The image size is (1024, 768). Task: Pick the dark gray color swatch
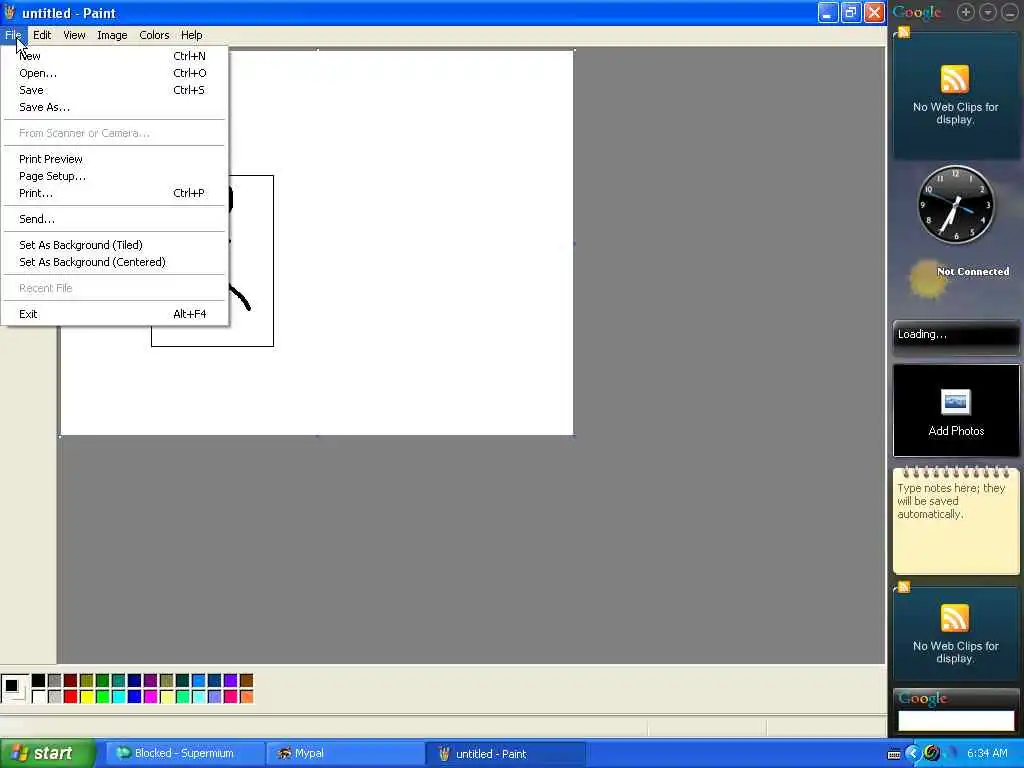(x=55, y=681)
